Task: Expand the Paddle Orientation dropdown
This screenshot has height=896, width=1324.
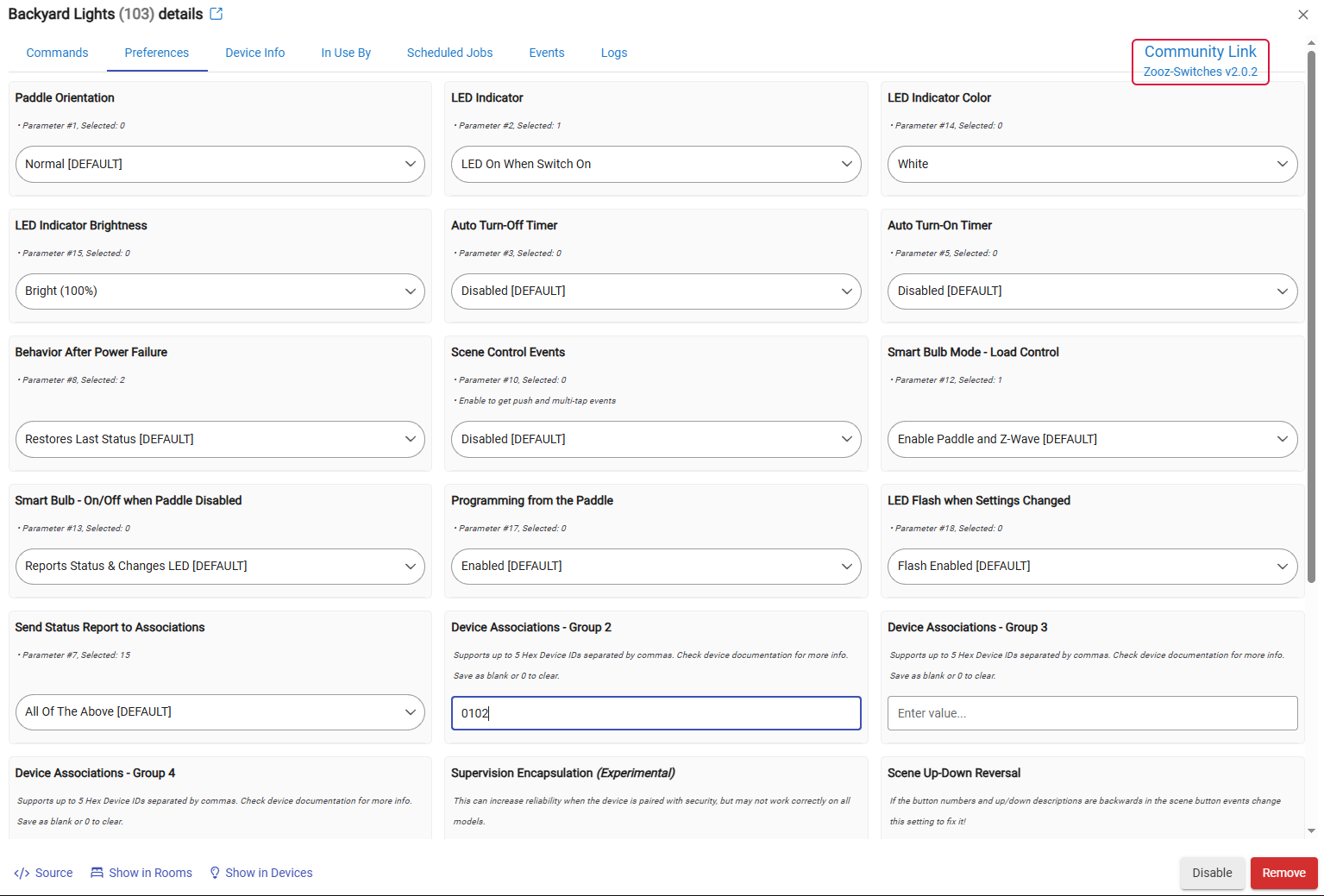Action: pos(220,164)
